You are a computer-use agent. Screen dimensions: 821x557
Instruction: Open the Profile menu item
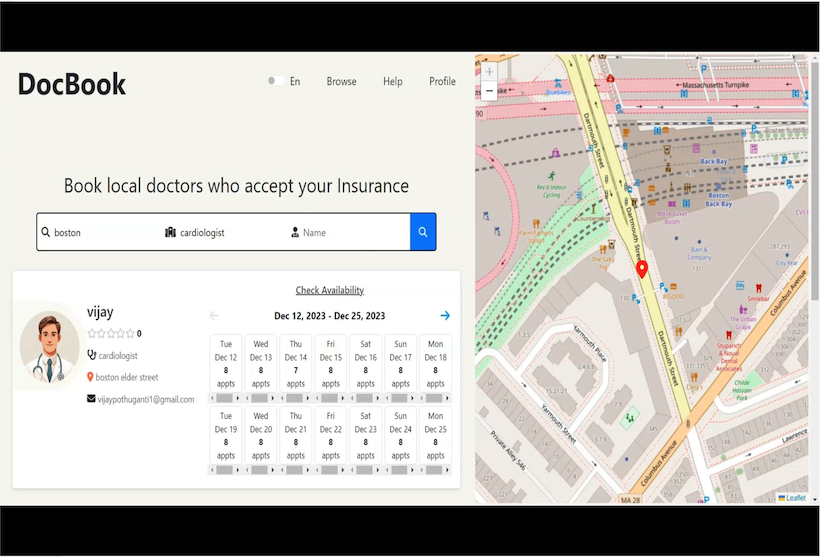pyautogui.click(x=442, y=81)
